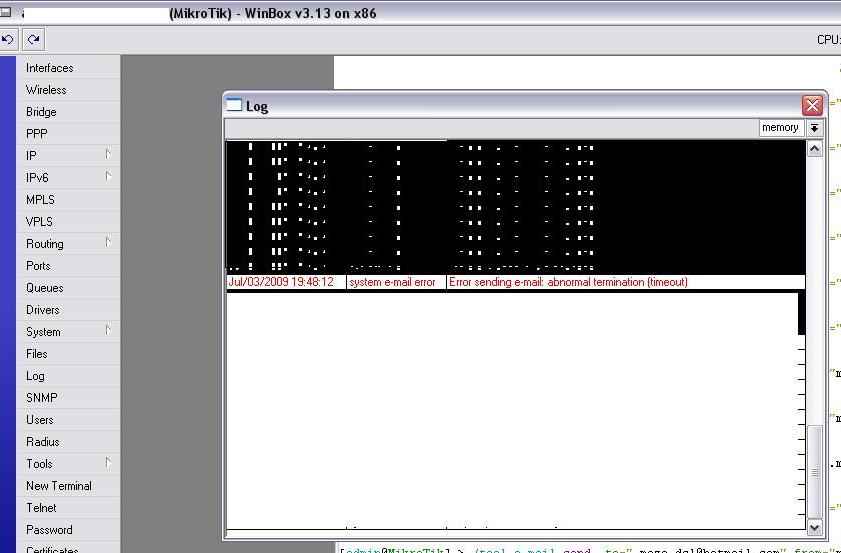Open the PPP menu
Viewport: 841px width, 553px height.
[x=68, y=134]
